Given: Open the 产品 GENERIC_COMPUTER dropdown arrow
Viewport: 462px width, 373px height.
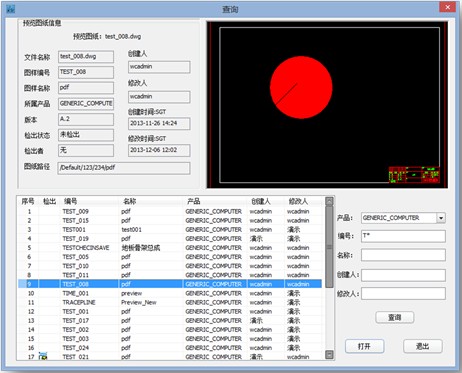Looking at the screenshot, I should pyautogui.click(x=441, y=218).
